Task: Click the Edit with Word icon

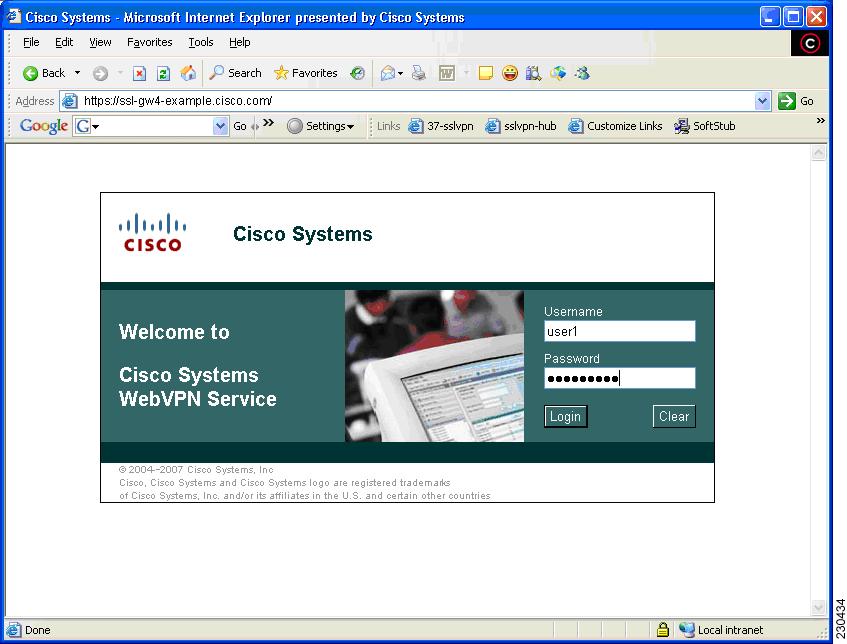Action: [x=447, y=73]
